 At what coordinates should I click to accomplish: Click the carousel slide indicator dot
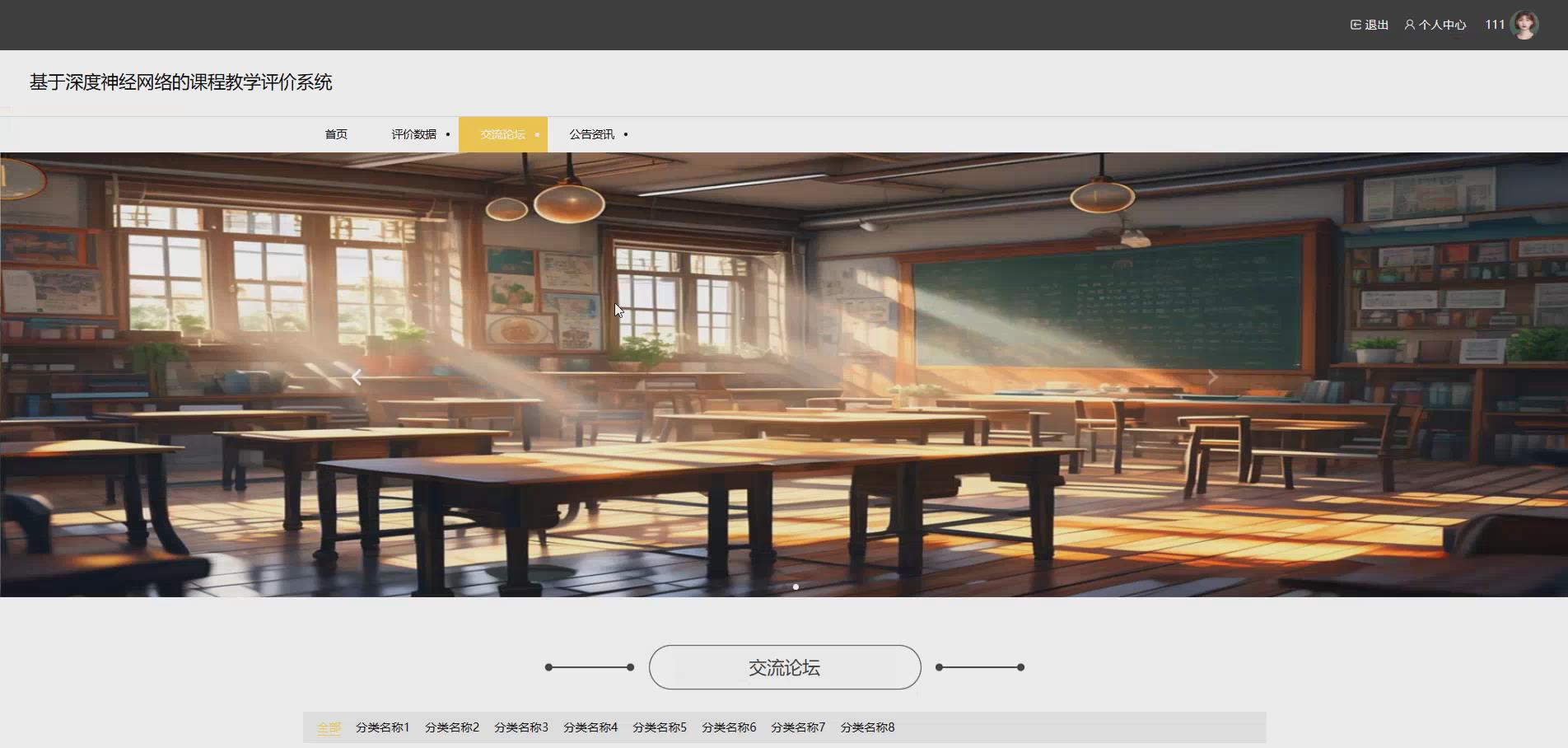pyautogui.click(x=796, y=587)
